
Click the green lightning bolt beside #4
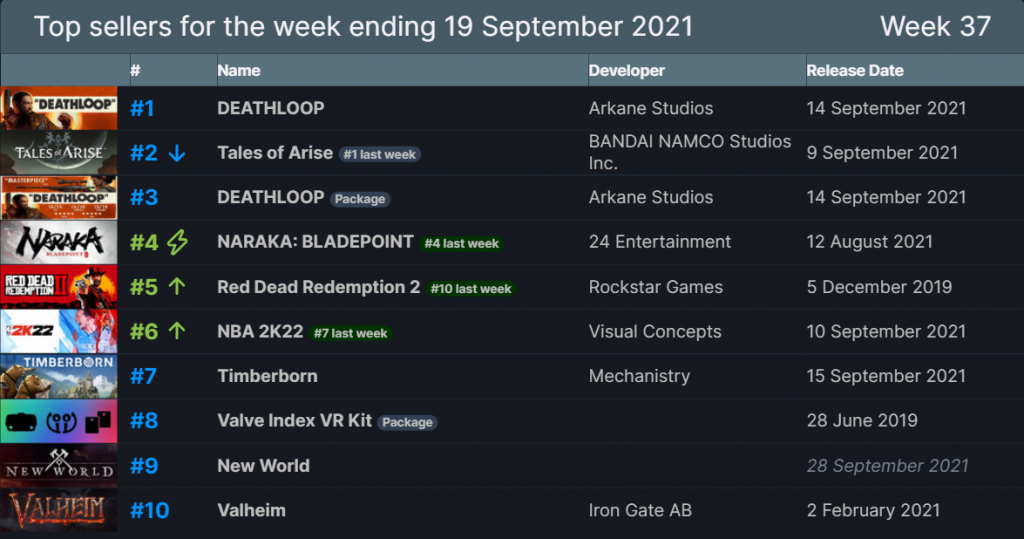177,242
